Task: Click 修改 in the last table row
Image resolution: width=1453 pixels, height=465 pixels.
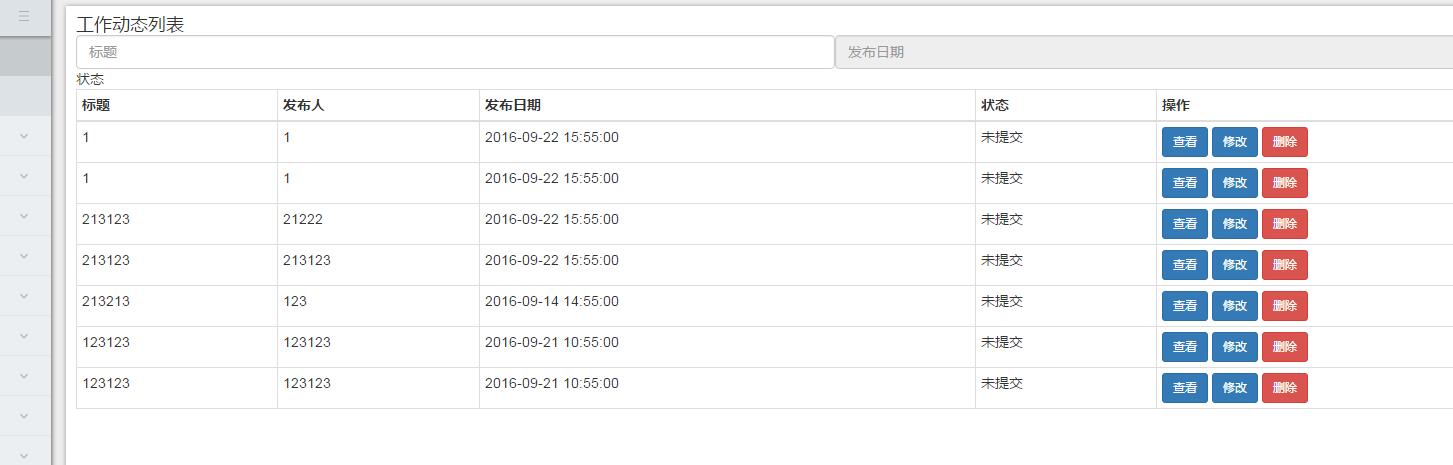Action: coord(1235,388)
